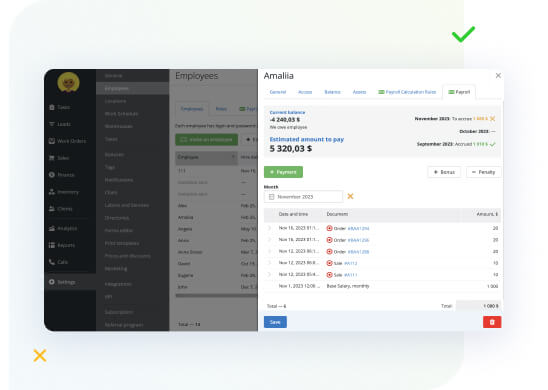548x390 pixels.
Task: Open Print templates in the settings submenu
Action: coord(122,243)
